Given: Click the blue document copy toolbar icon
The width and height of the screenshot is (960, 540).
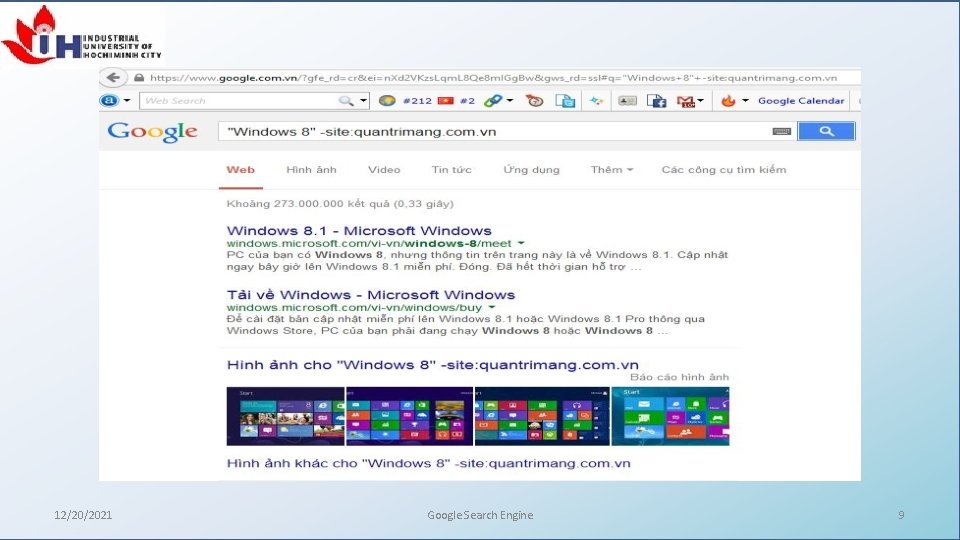Looking at the screenshot, I should 565,100.
